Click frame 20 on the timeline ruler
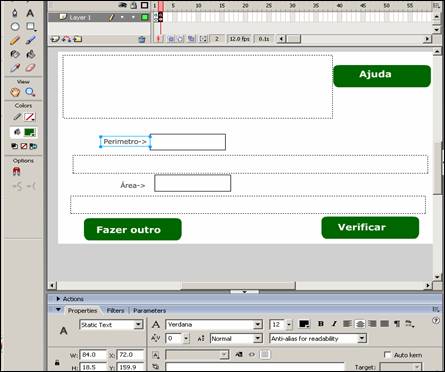Screen dimensions: 445x372 coord(245,6)
